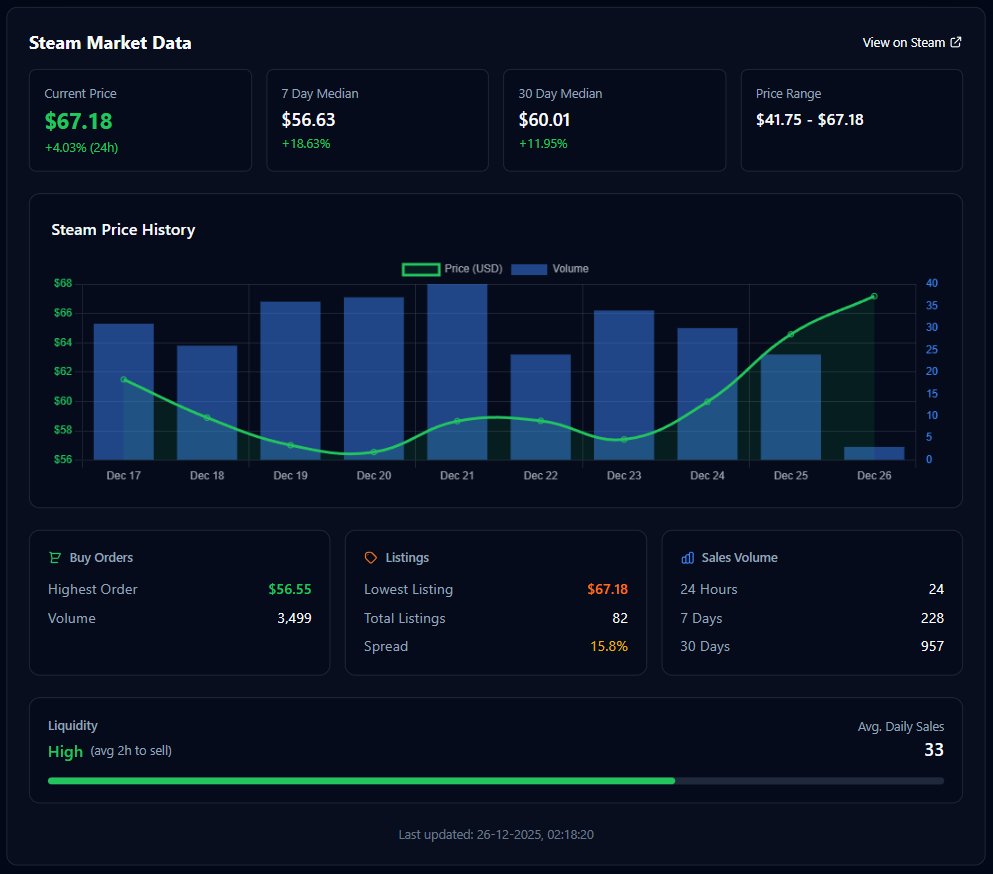The image size is (993, 874).
Task: Toggle the Volume legend swatch
Action: (529, 269)
